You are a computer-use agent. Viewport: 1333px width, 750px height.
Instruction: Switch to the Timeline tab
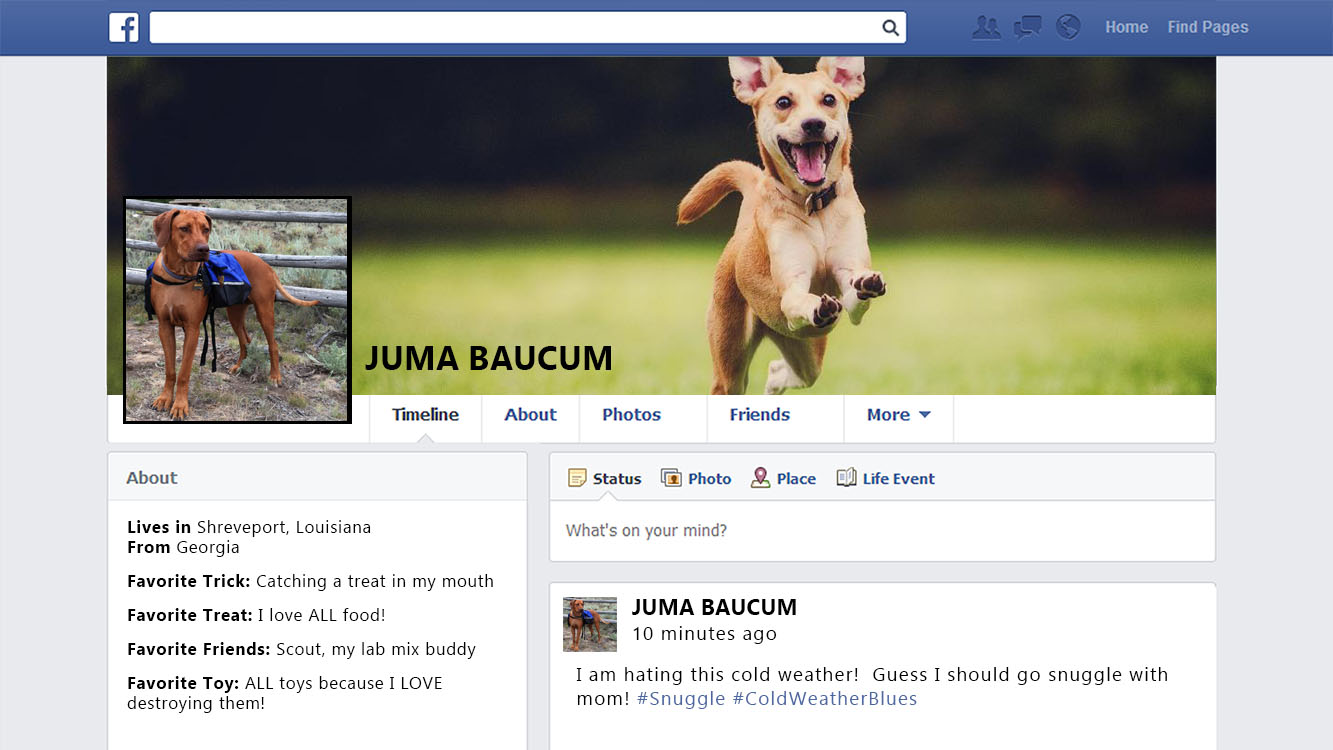click(425, 415)
